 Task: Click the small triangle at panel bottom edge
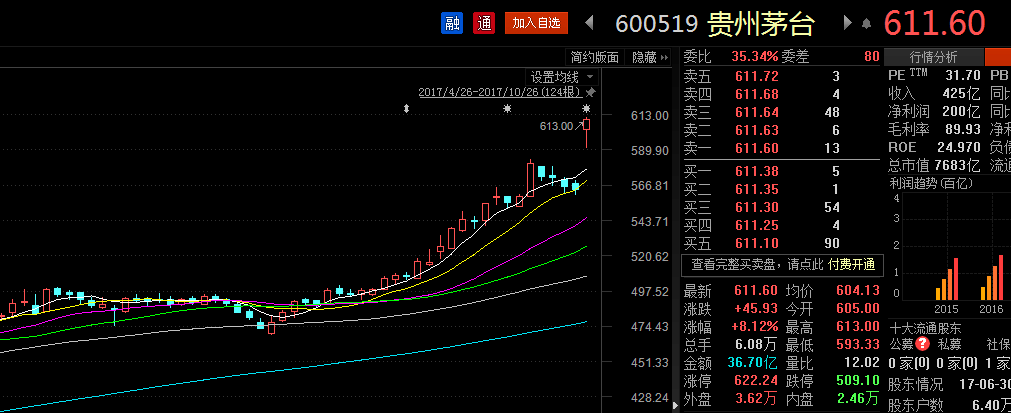(x=676, y=405)
